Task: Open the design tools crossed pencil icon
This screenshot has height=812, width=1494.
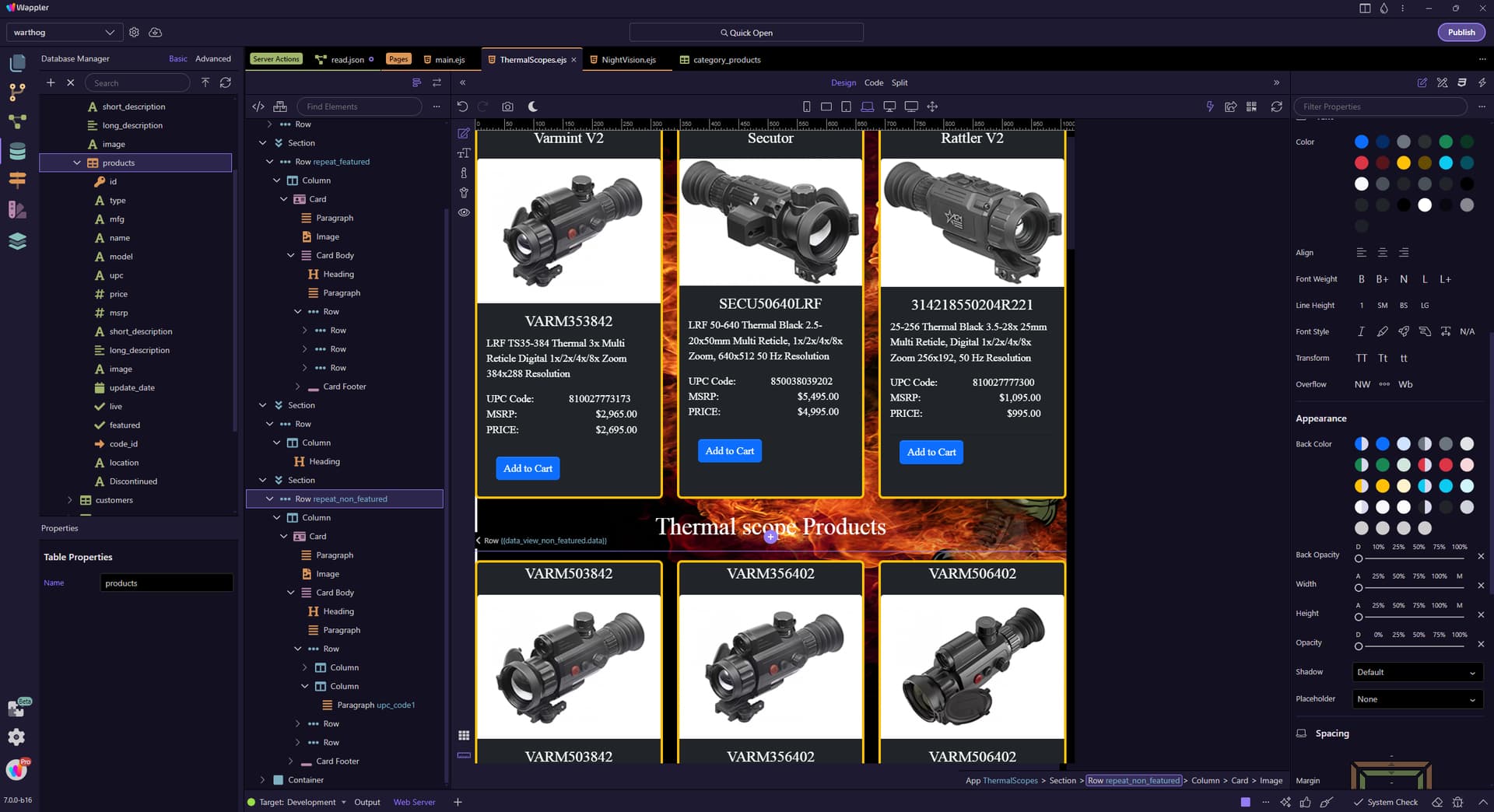Action: tap(1442, 82)
